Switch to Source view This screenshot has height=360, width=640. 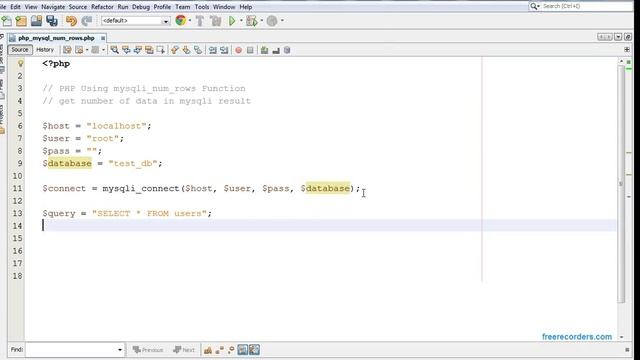pos(20,50)
